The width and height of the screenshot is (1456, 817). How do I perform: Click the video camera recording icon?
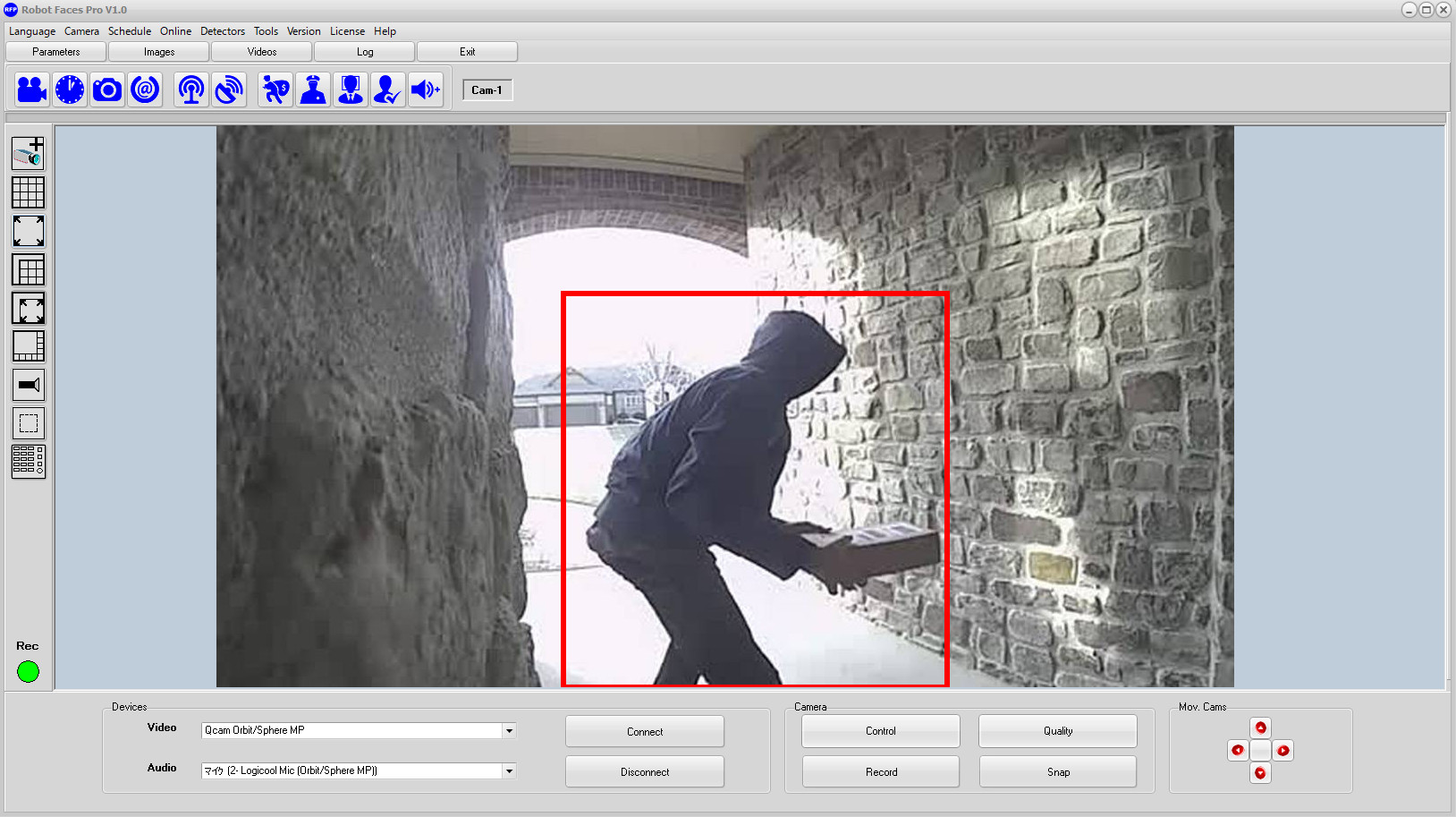(32, 89)
